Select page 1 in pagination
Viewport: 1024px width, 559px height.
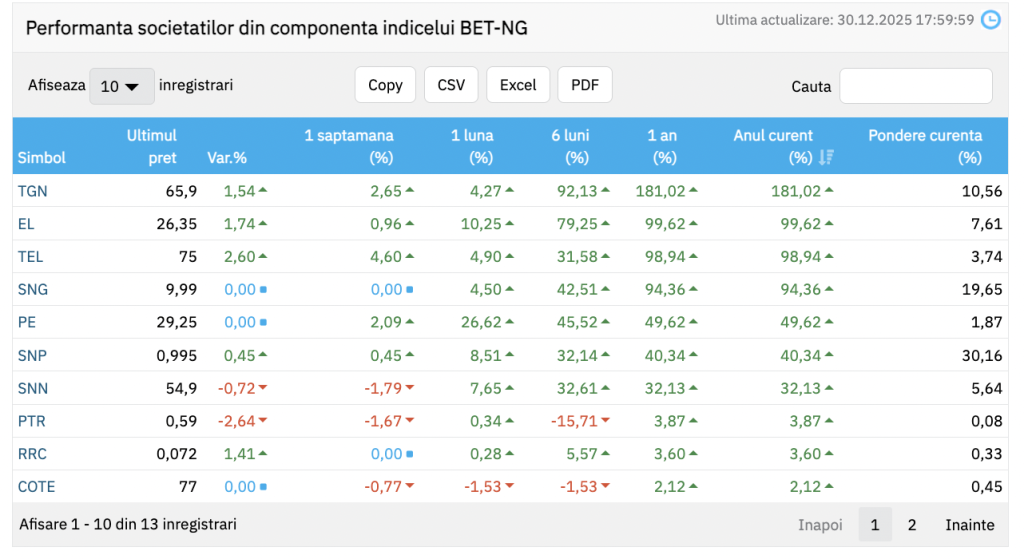click(x=875, y=525)
